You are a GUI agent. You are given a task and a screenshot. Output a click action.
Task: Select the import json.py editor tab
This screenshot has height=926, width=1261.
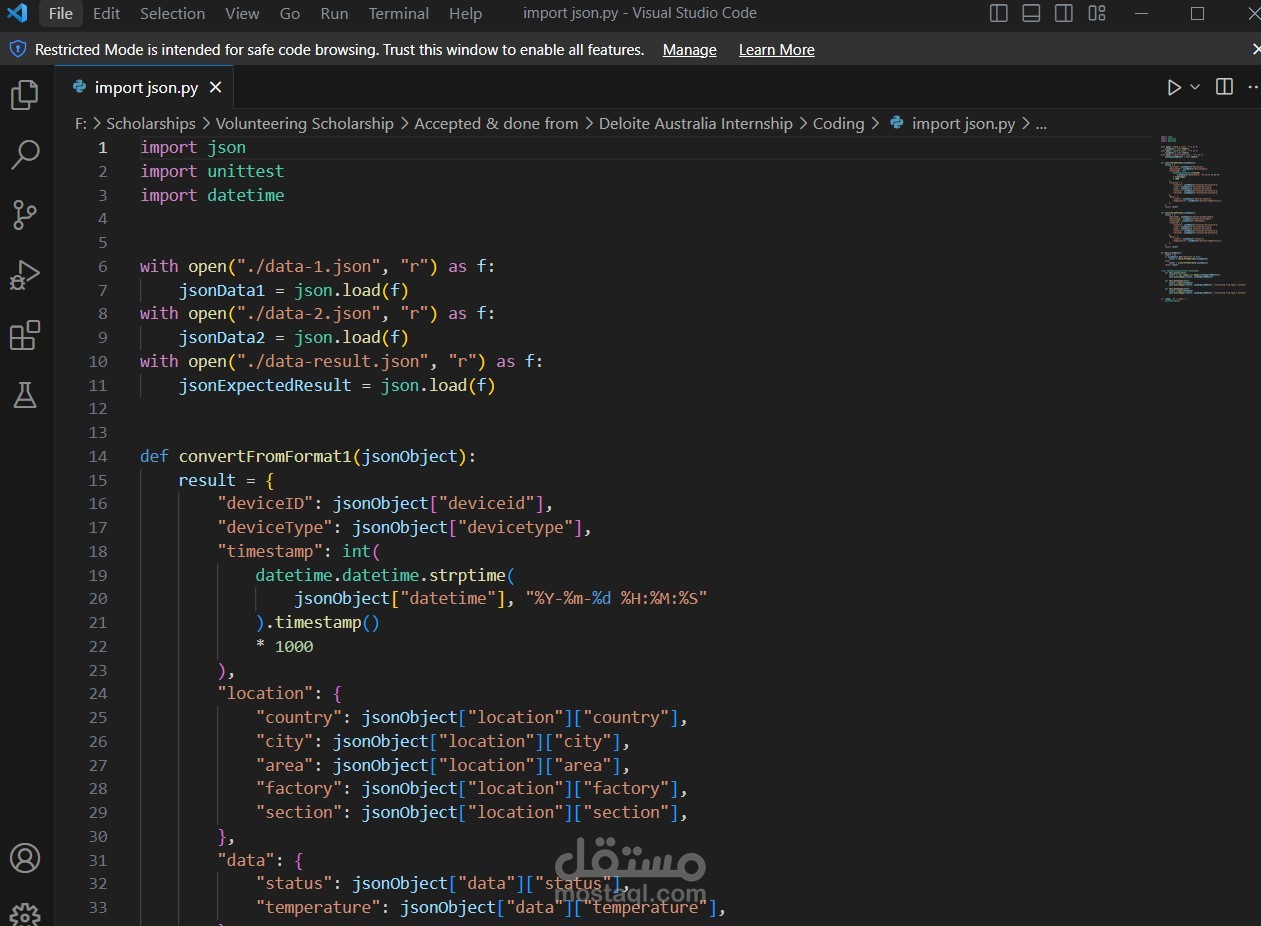pyautogui.click(x=145, y=87)
